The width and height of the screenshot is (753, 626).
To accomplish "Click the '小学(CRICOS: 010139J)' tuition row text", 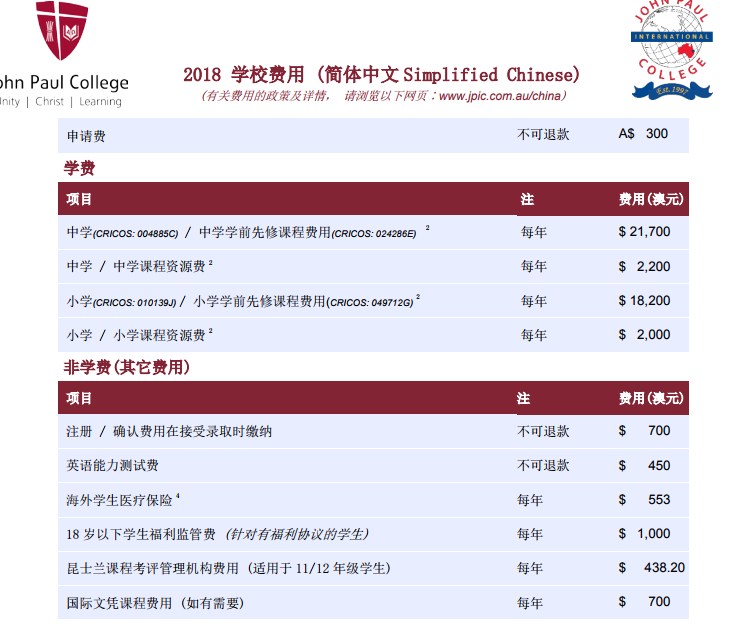I will coord(121,301).
